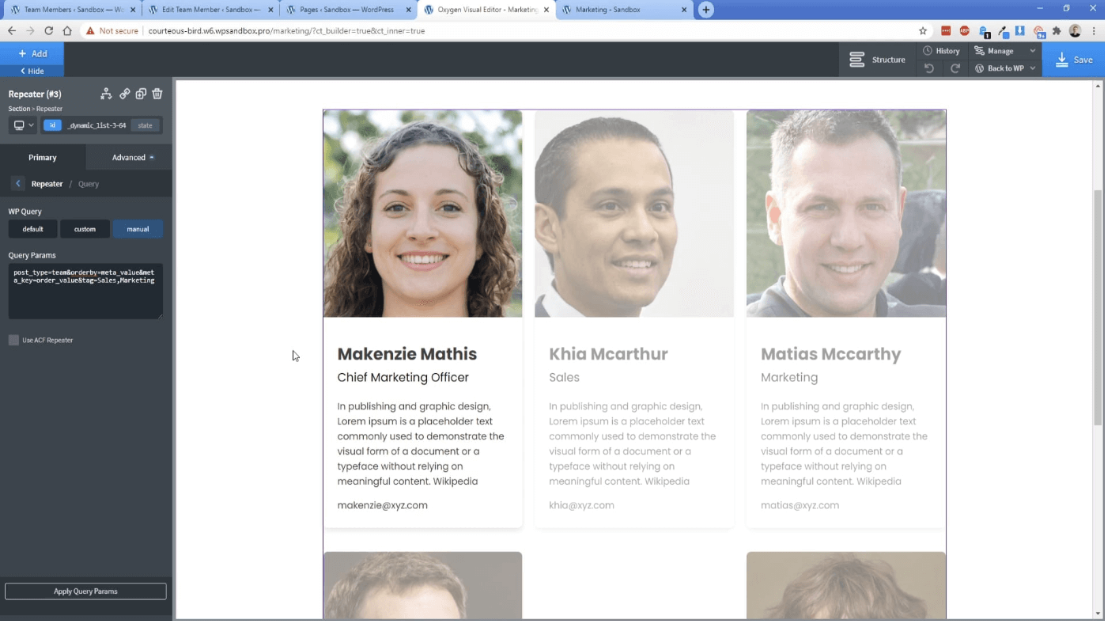Image resolution: width=1105 pixels, height=621 pixels.
Task: Enable the Use ACF Repeater checkbox
Action: coord(13,340)
